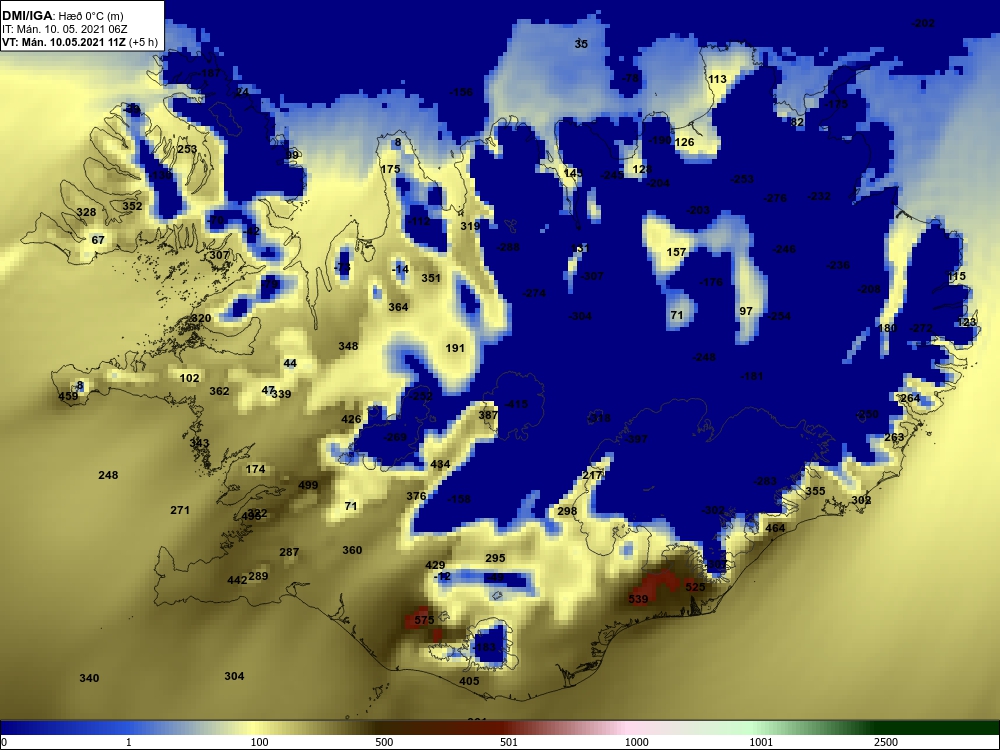This screenshot has height=750, width=1000.
Task: Click the map value '328' in the Westfjords
Action: (x=86, y=213)
